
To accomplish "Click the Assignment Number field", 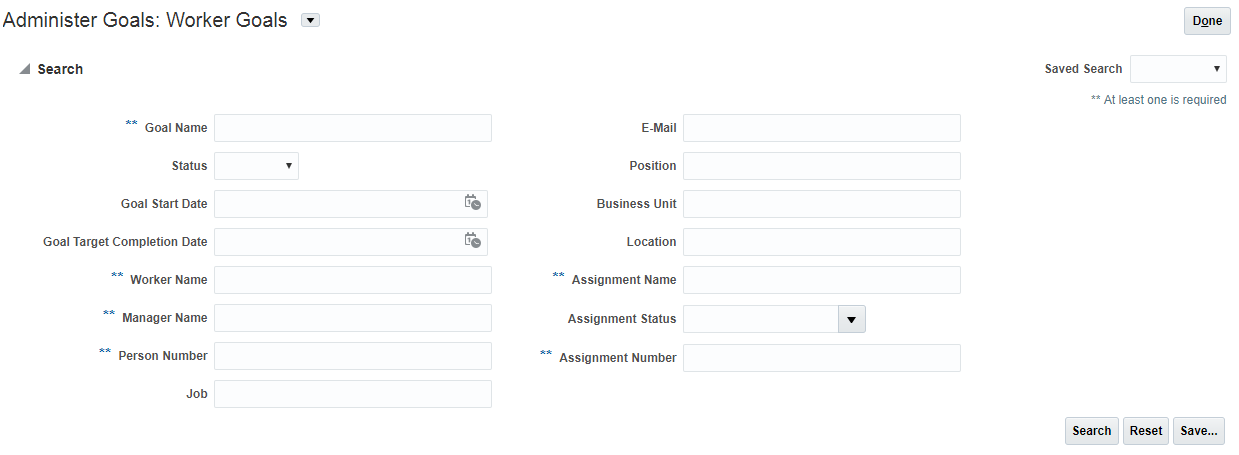I will tap(821, 358).
